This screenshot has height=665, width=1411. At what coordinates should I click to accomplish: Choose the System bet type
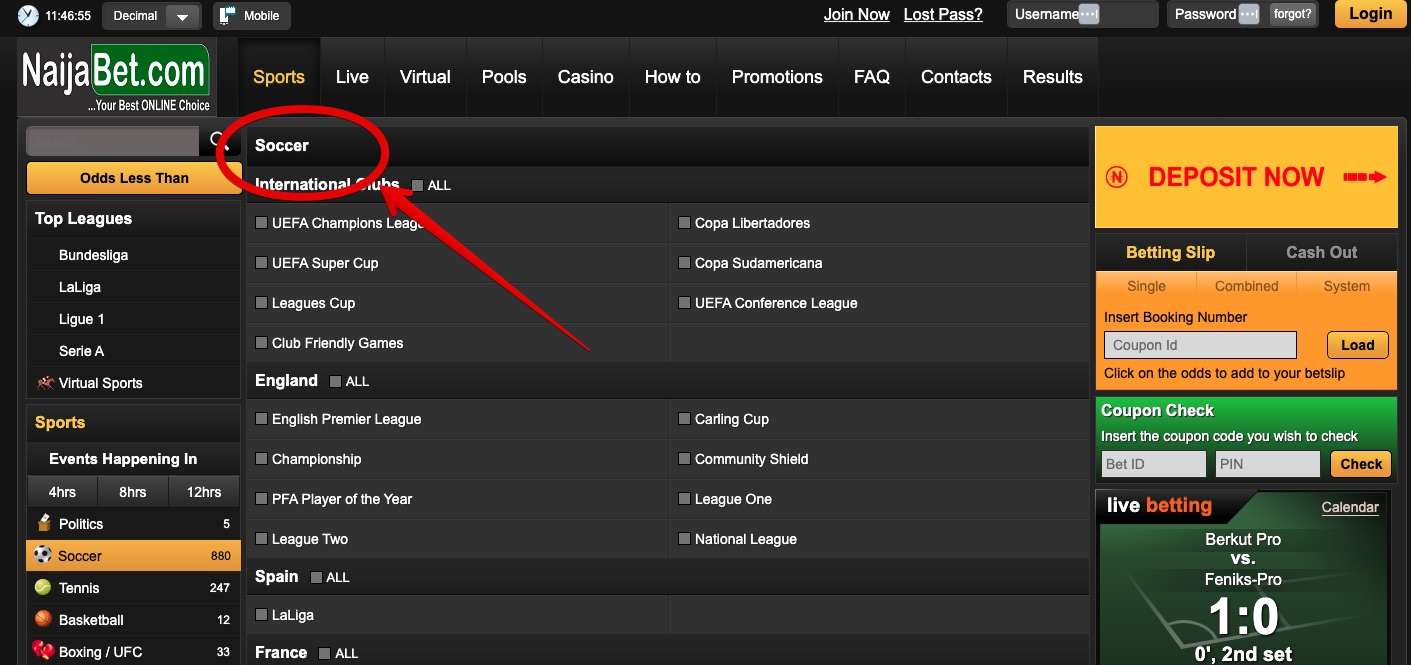click(x=1347, y=286)
